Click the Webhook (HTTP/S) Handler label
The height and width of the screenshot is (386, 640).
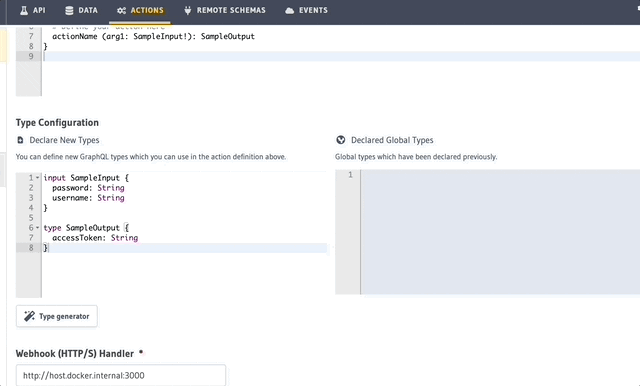(x=75, y=353)
